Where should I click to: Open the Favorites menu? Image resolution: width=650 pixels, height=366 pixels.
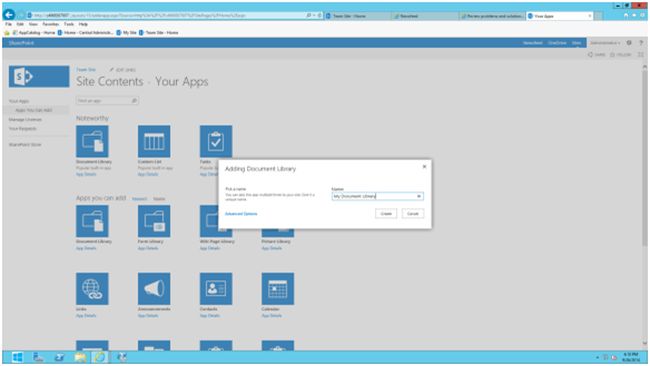pos(51,24)
